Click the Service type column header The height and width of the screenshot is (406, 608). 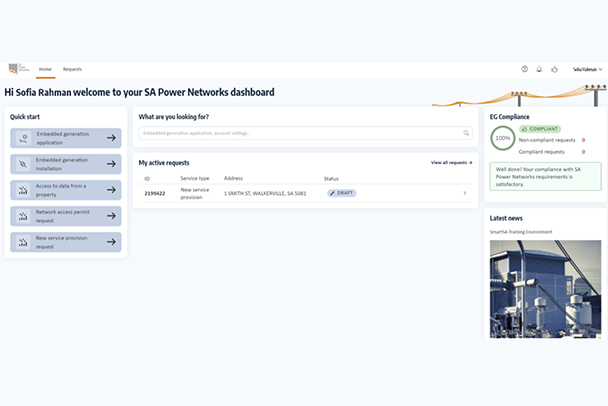tap(195, 178)
